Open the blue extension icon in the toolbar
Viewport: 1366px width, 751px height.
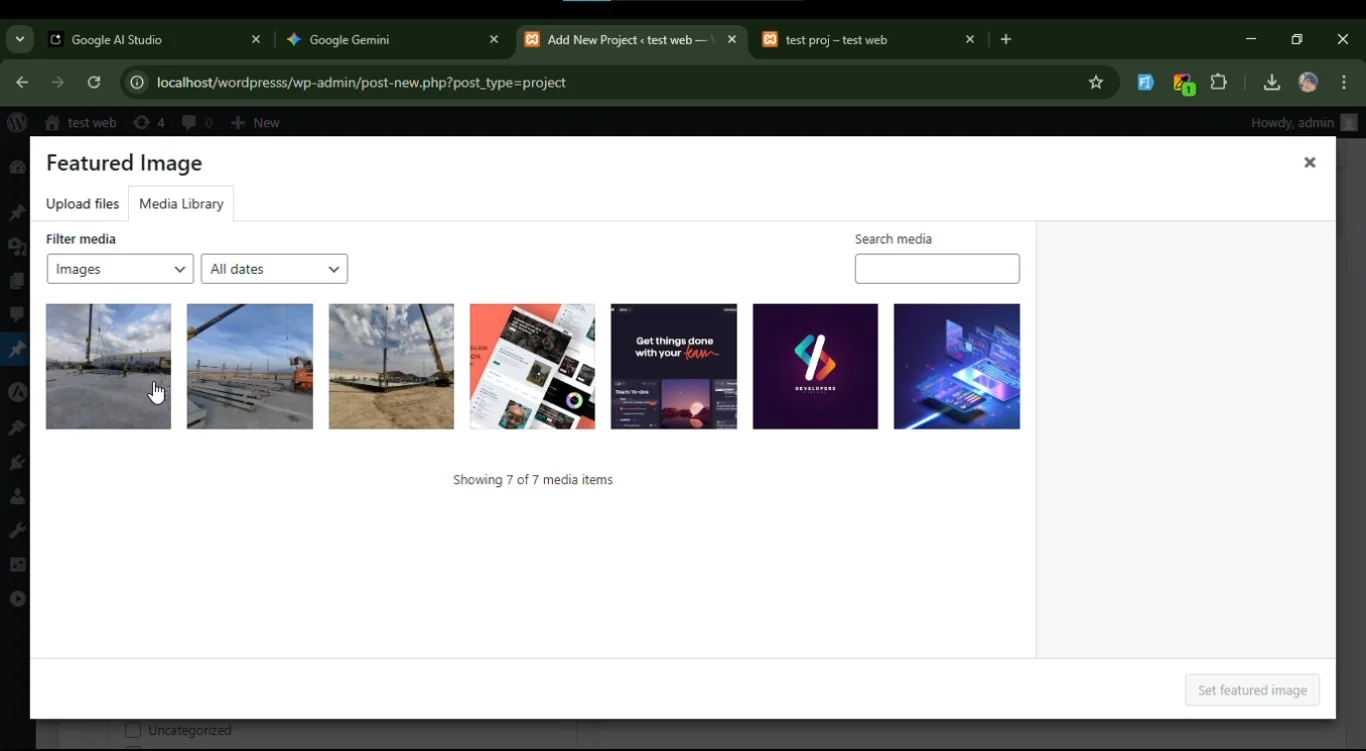click(x=1146, y=83)
